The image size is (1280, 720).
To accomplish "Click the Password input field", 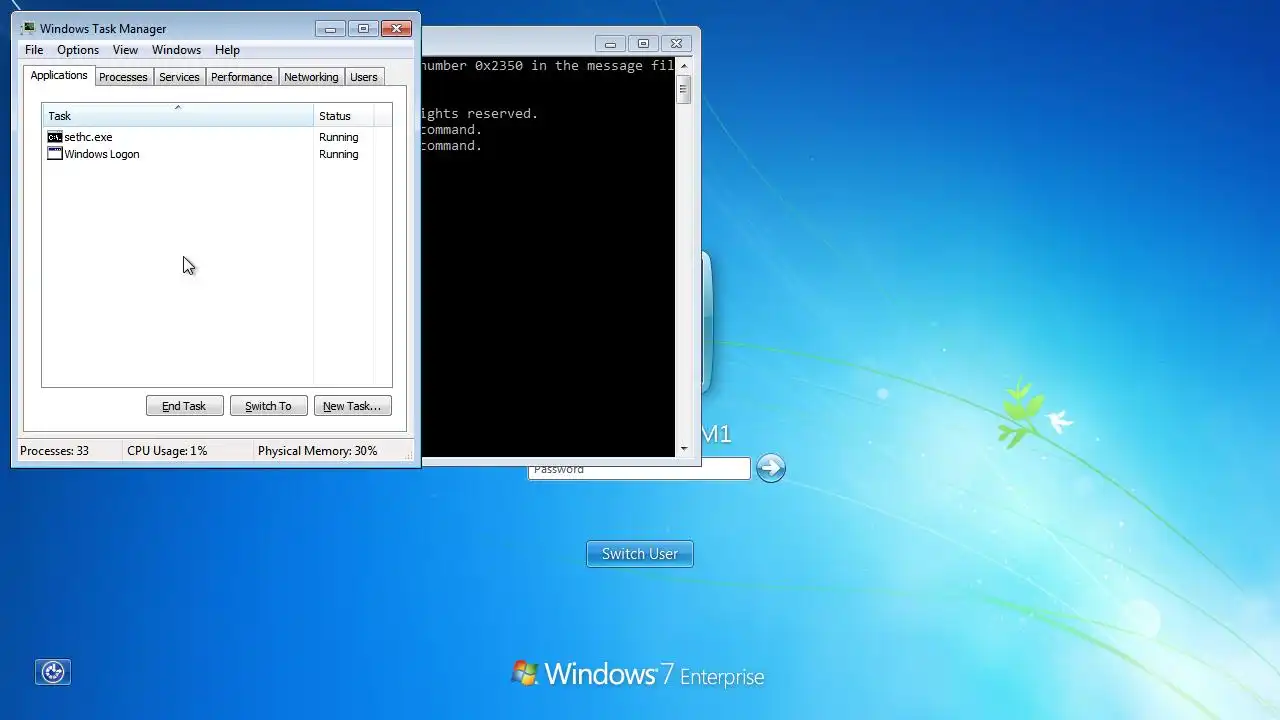I will click(639, 469).
